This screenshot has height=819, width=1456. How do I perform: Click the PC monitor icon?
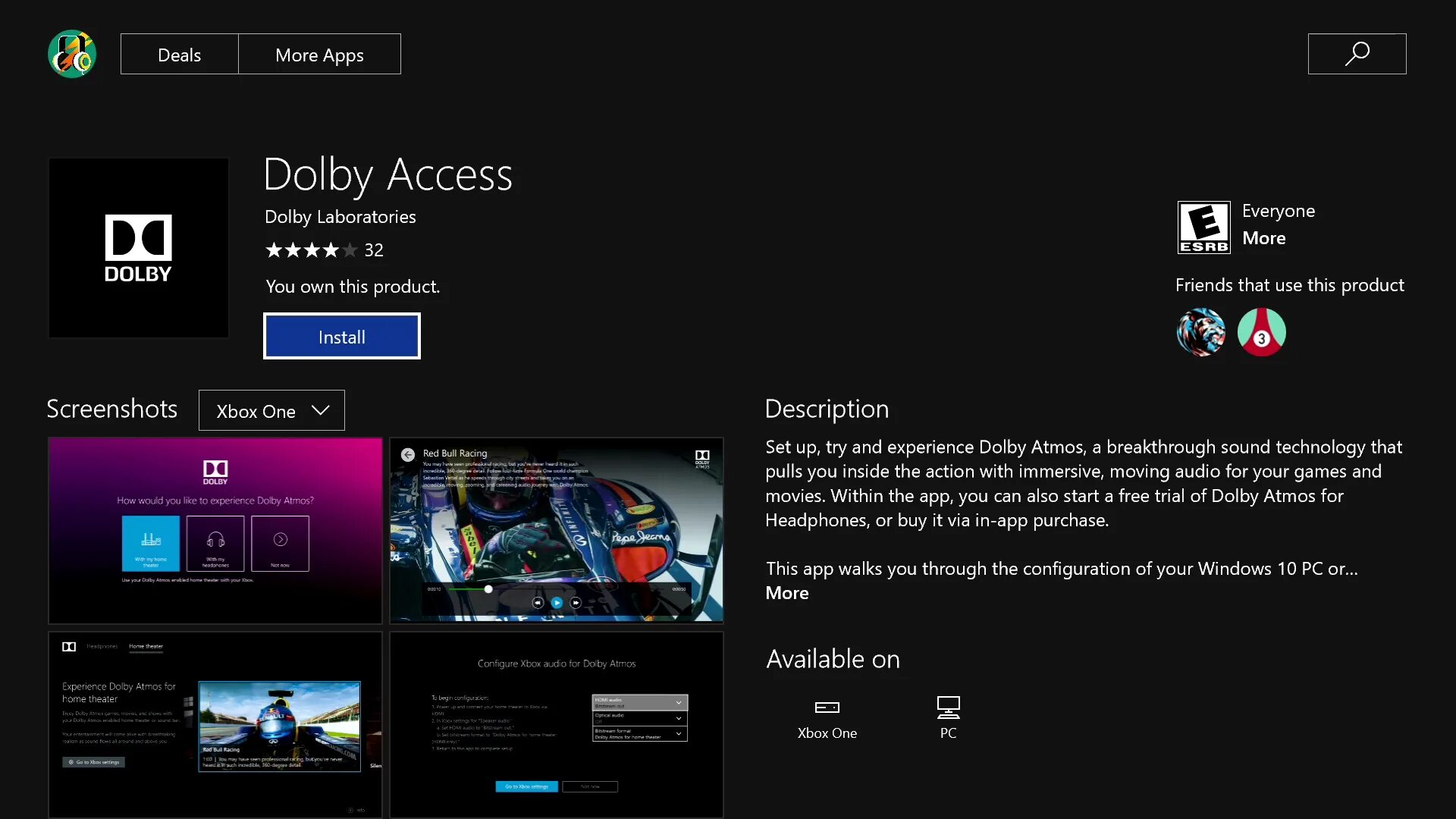click(948, 708)
